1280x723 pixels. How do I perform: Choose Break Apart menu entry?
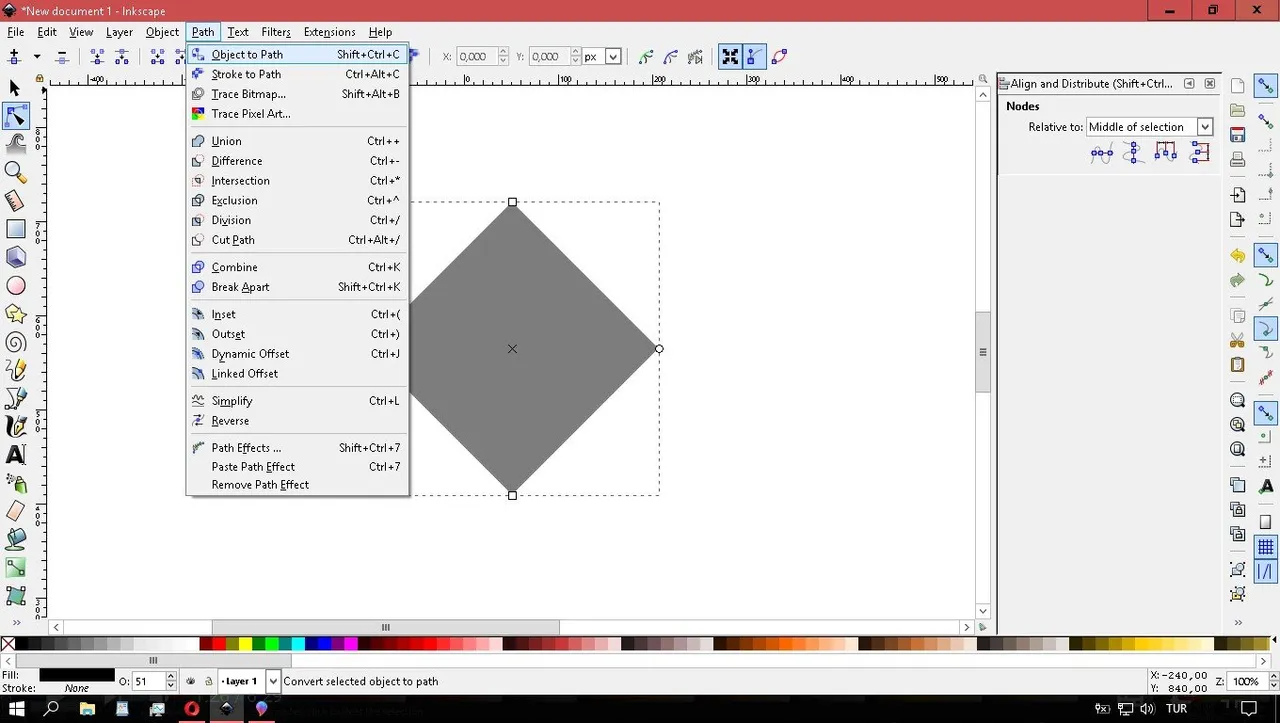pos(297,287)
